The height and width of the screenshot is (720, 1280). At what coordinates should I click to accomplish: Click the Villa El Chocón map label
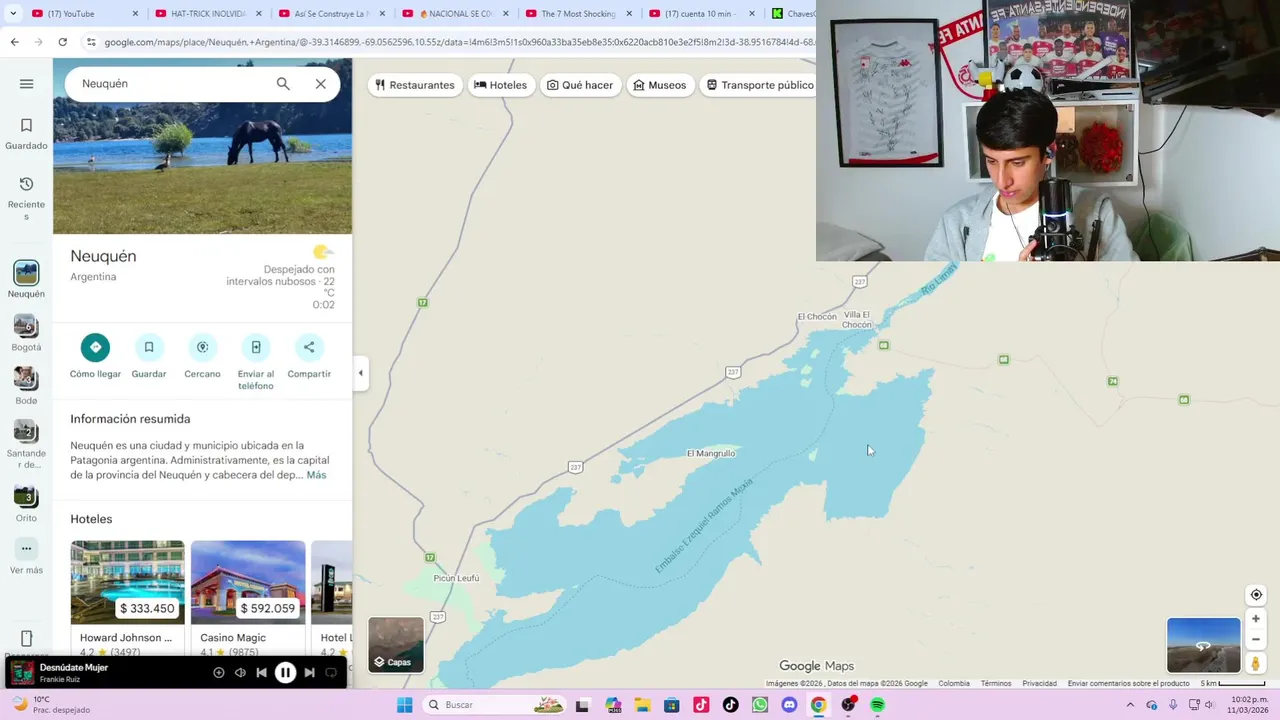pos(857,320)
